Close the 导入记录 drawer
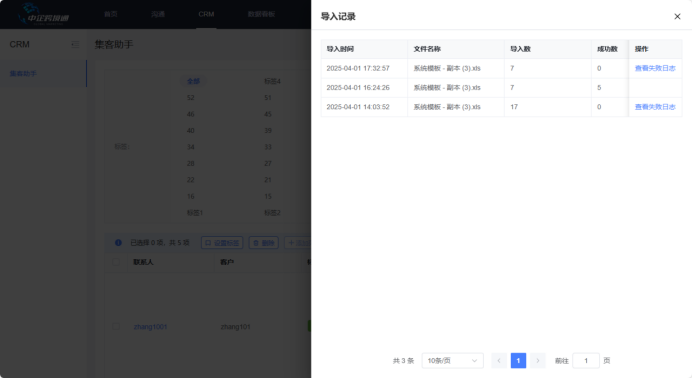Screen dimensions: 693x378 point(677,16)
